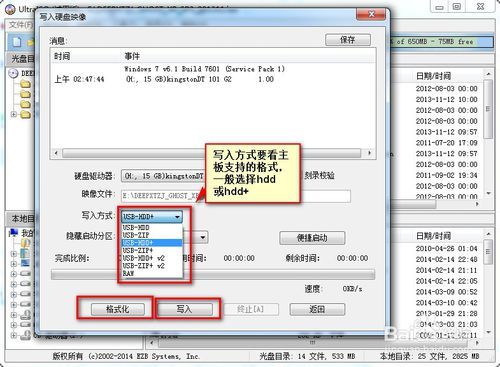
Task: Select row dated 2014-02-14 22:48
Action: (x=447, y=259)
